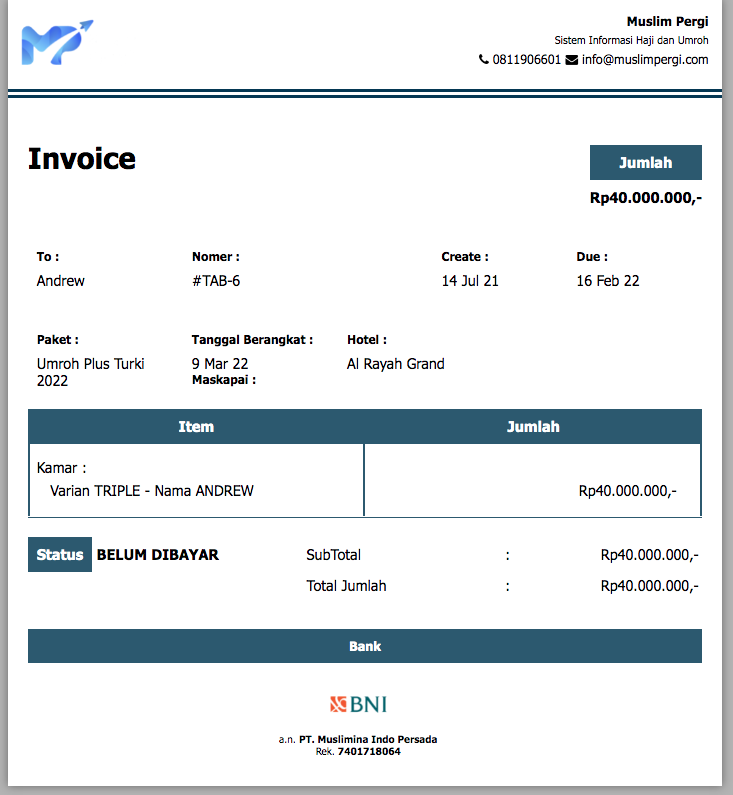Click the Jumlah table column header
The height and width of the screenshot is (795, 733).
[x=532, y=427]
